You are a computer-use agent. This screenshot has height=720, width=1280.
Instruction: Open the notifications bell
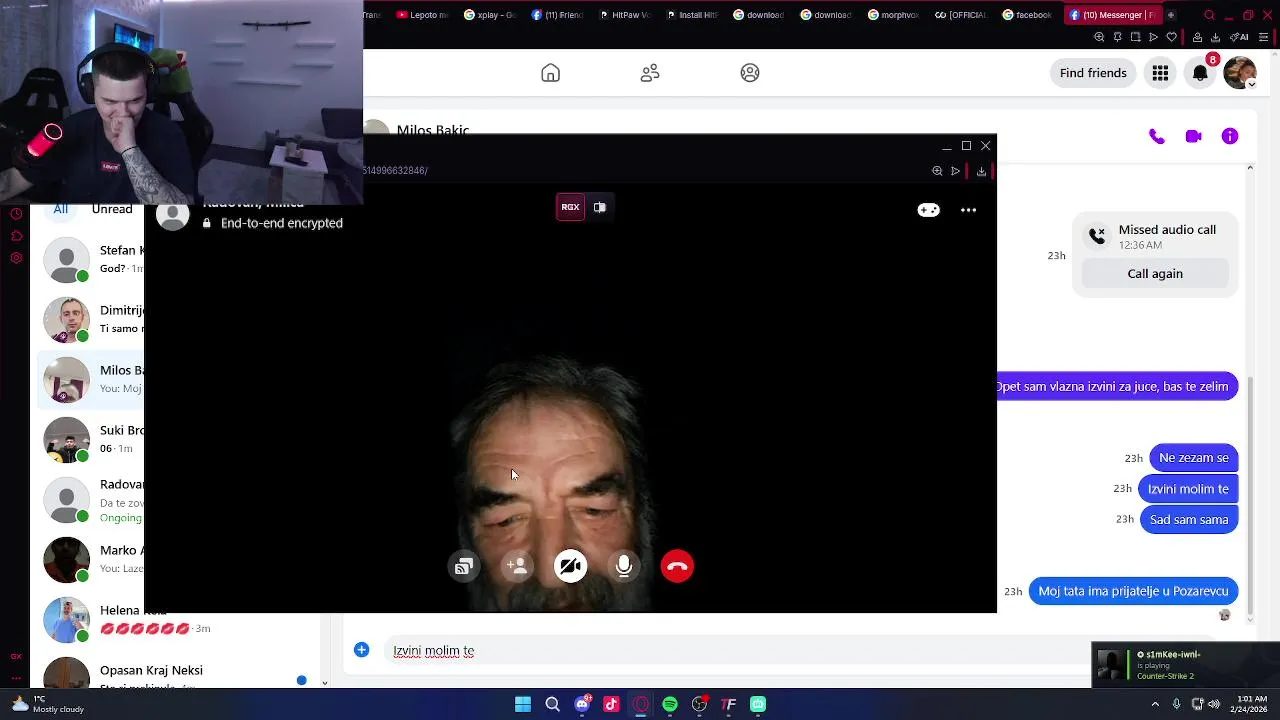(1200, 73)
